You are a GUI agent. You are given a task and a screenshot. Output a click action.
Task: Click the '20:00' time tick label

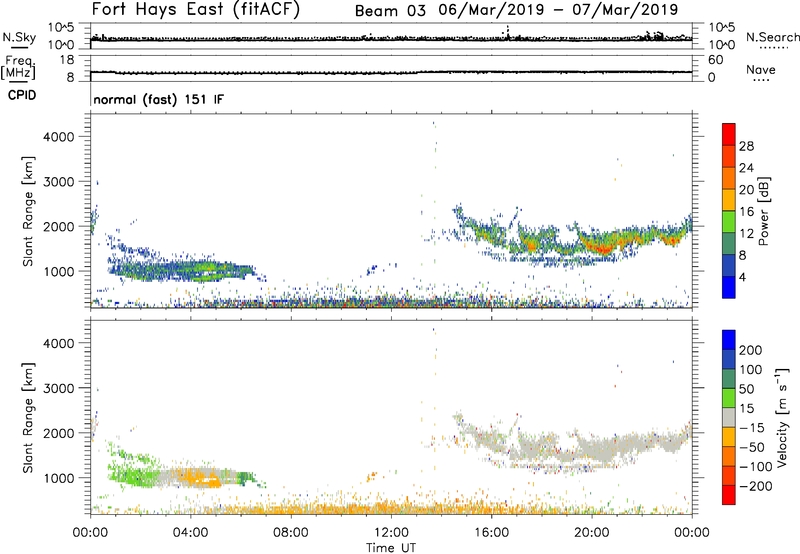[x=591, y=533]
